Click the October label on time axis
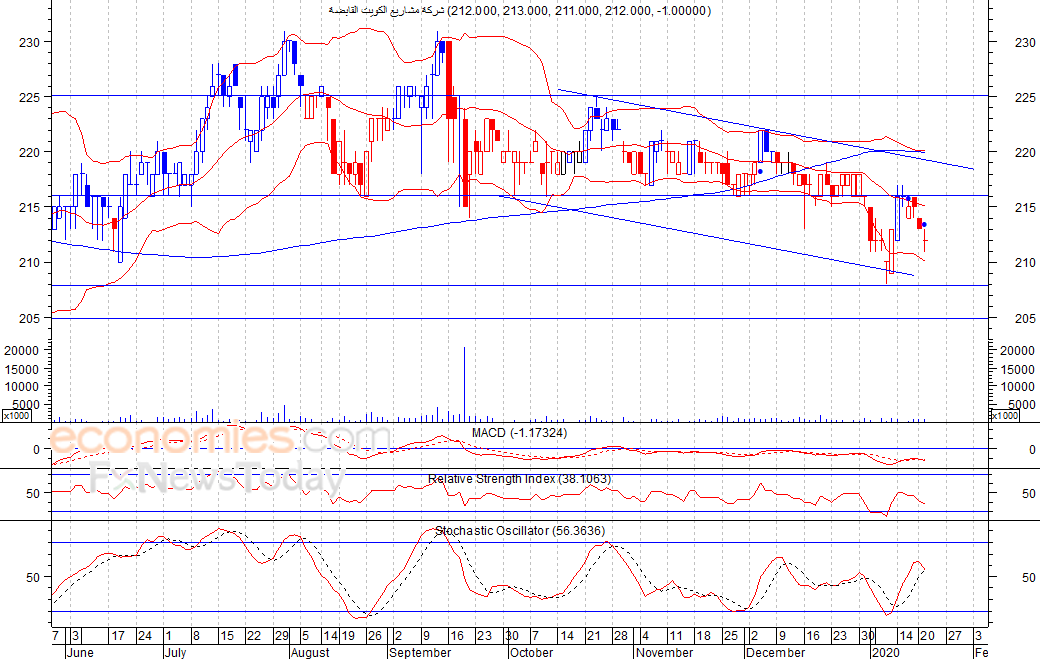This screenshot has width=1040, height=659. [531, 652]
